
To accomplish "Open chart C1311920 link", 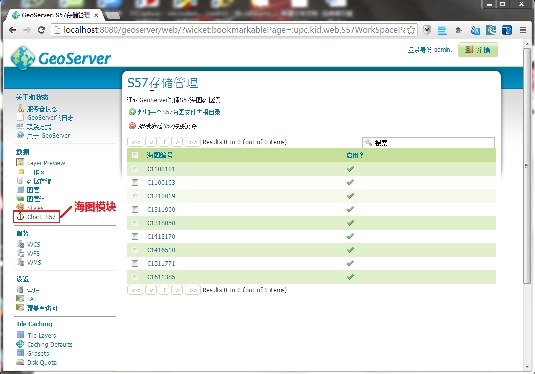I will coord(161,210).
